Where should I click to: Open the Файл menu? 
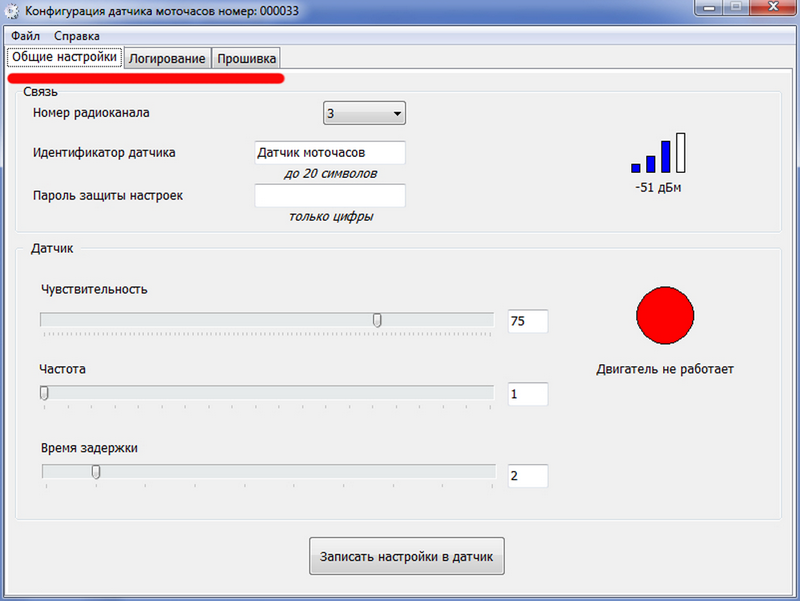(26, 36)
